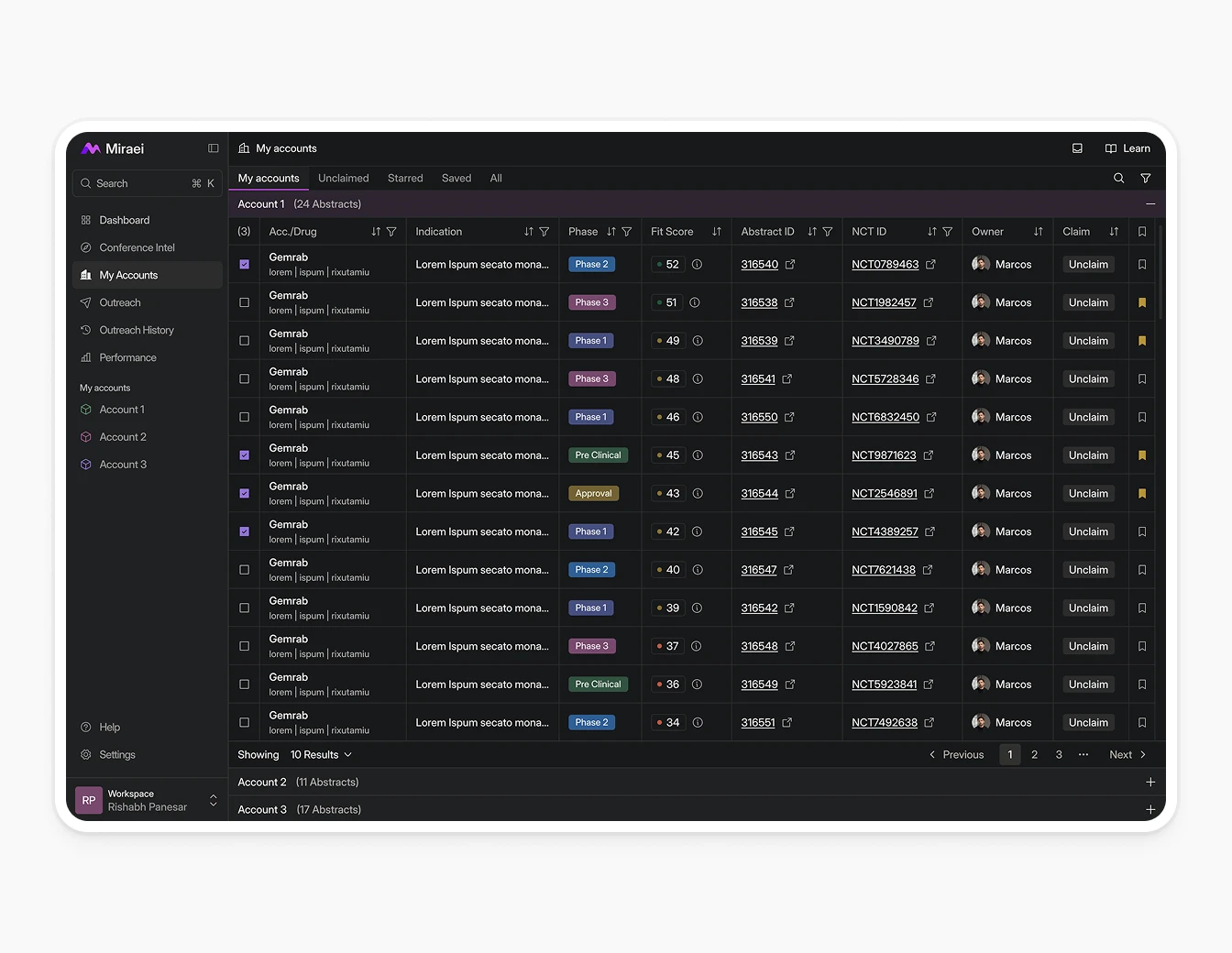Collapse the sidebar using the panel icon
The image size is (1232, 953).
(214, 148)
